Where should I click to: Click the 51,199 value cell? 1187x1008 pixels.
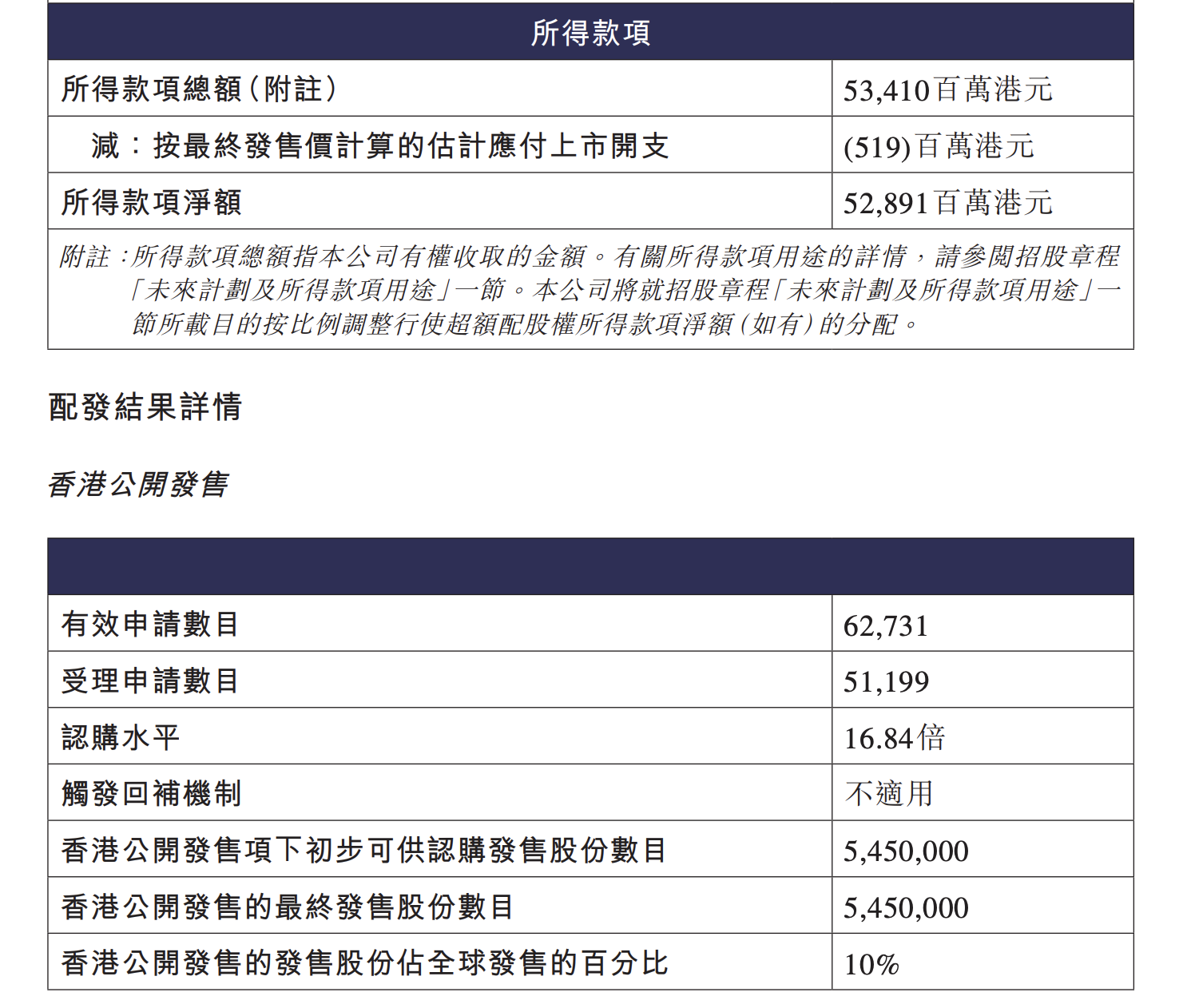(886, 681)
